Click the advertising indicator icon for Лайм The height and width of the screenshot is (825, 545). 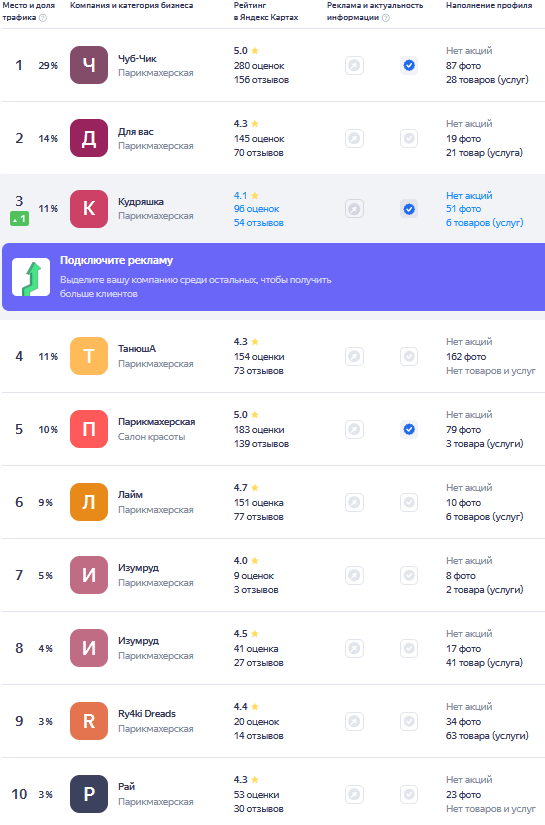click(x=355, y=502)
